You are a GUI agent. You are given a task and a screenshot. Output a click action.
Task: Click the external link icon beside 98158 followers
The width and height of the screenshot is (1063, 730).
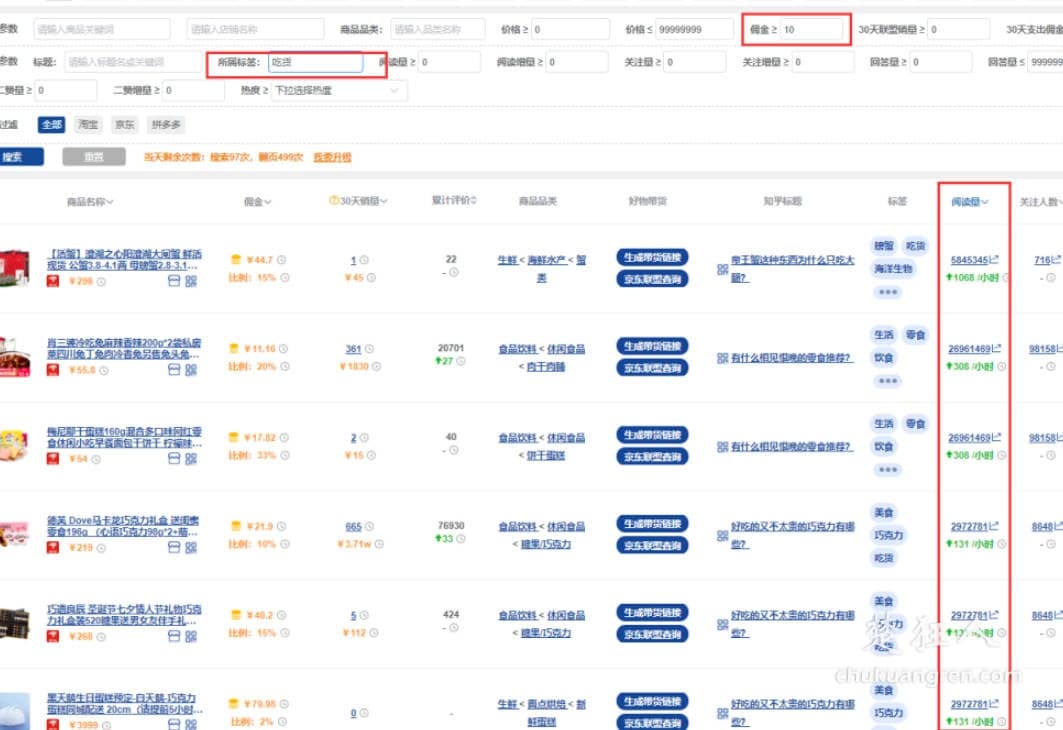point(1058,349)
